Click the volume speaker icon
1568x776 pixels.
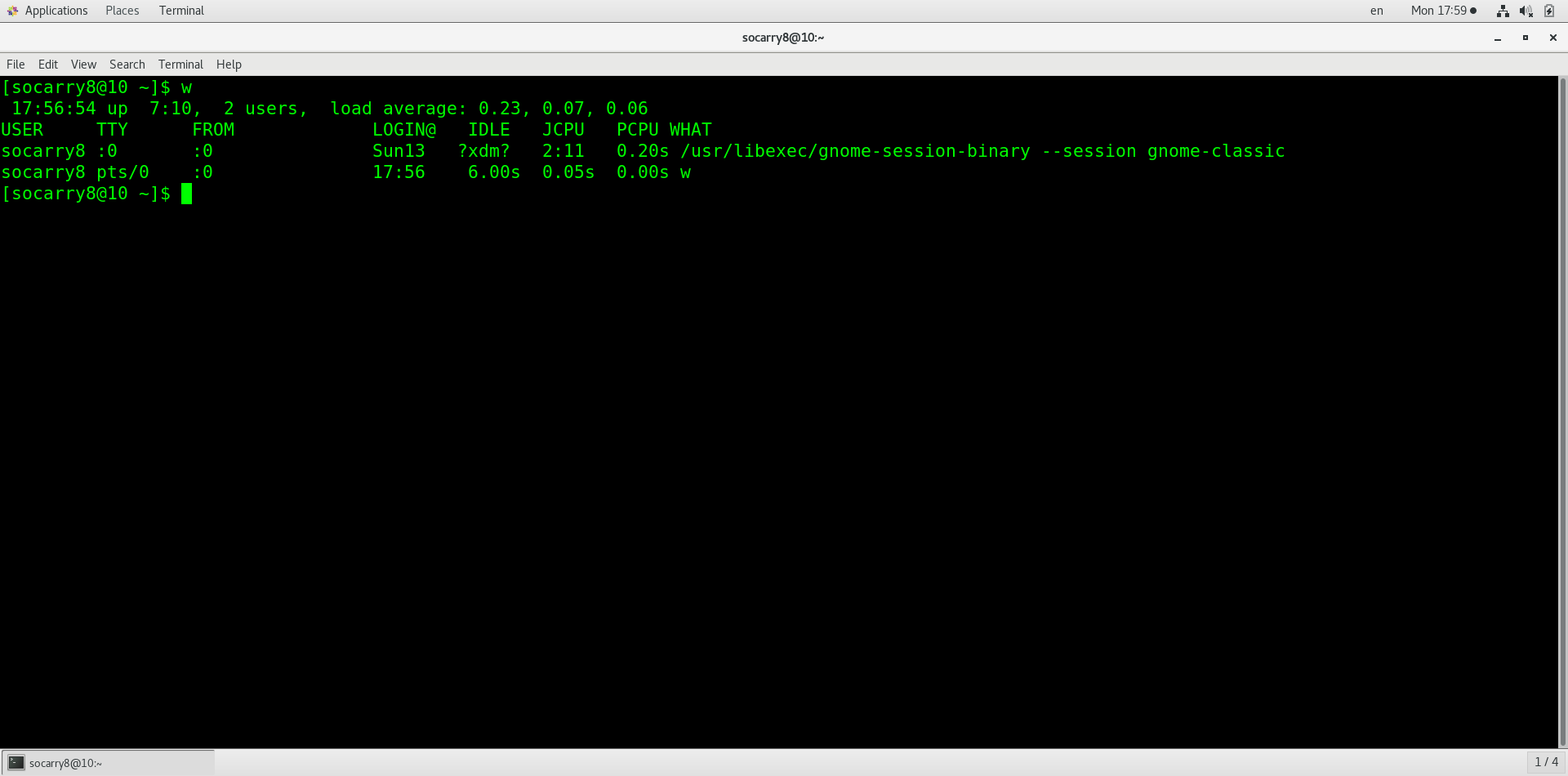pos(1526,11)
